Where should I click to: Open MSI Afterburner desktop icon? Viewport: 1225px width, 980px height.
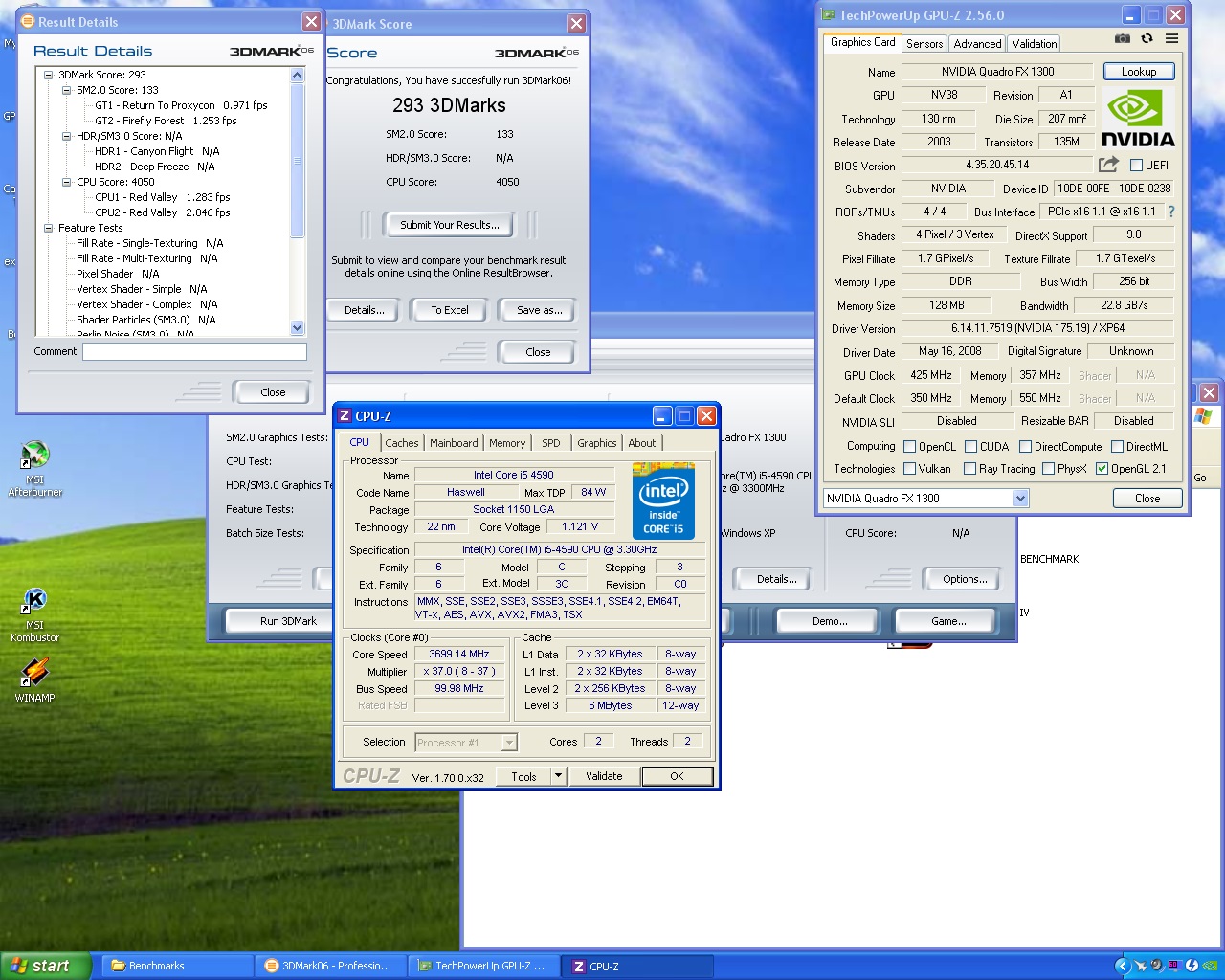[35, 469]
